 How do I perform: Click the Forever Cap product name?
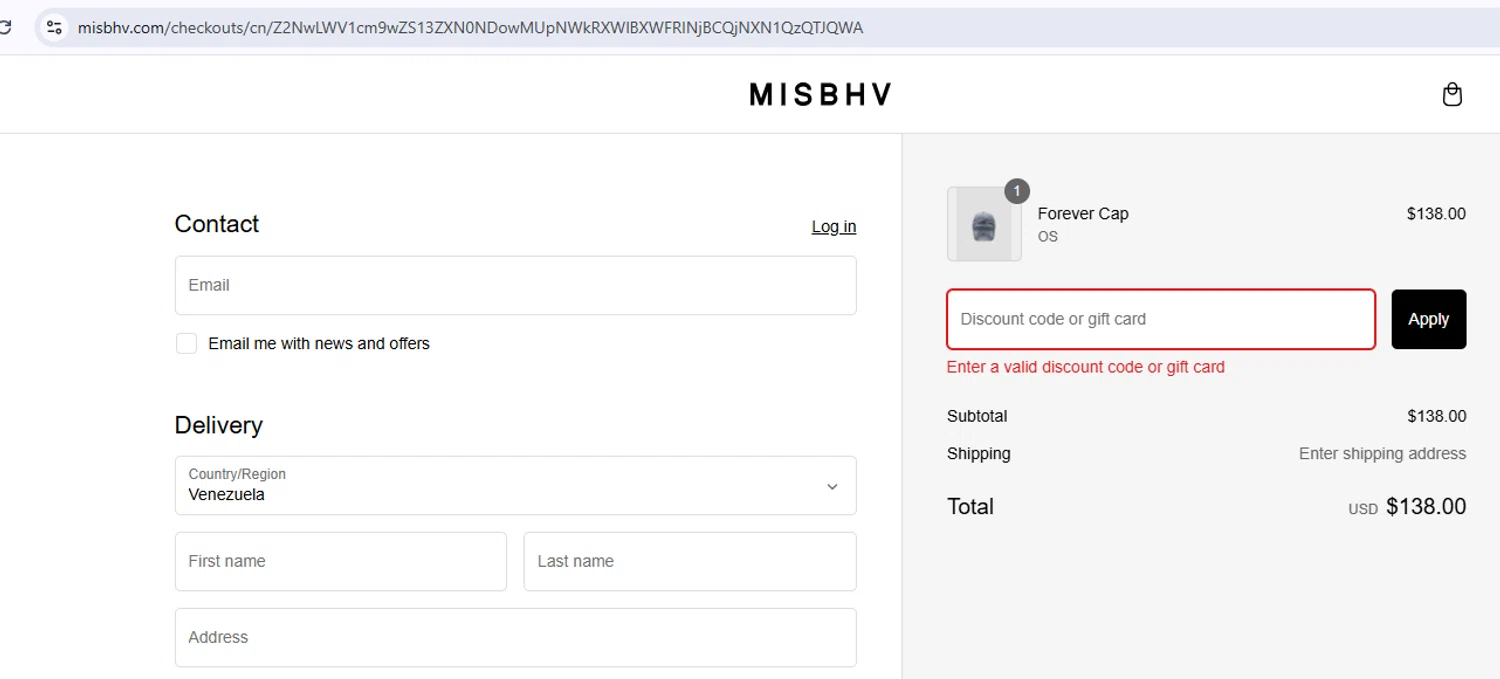coord(1083,213)
